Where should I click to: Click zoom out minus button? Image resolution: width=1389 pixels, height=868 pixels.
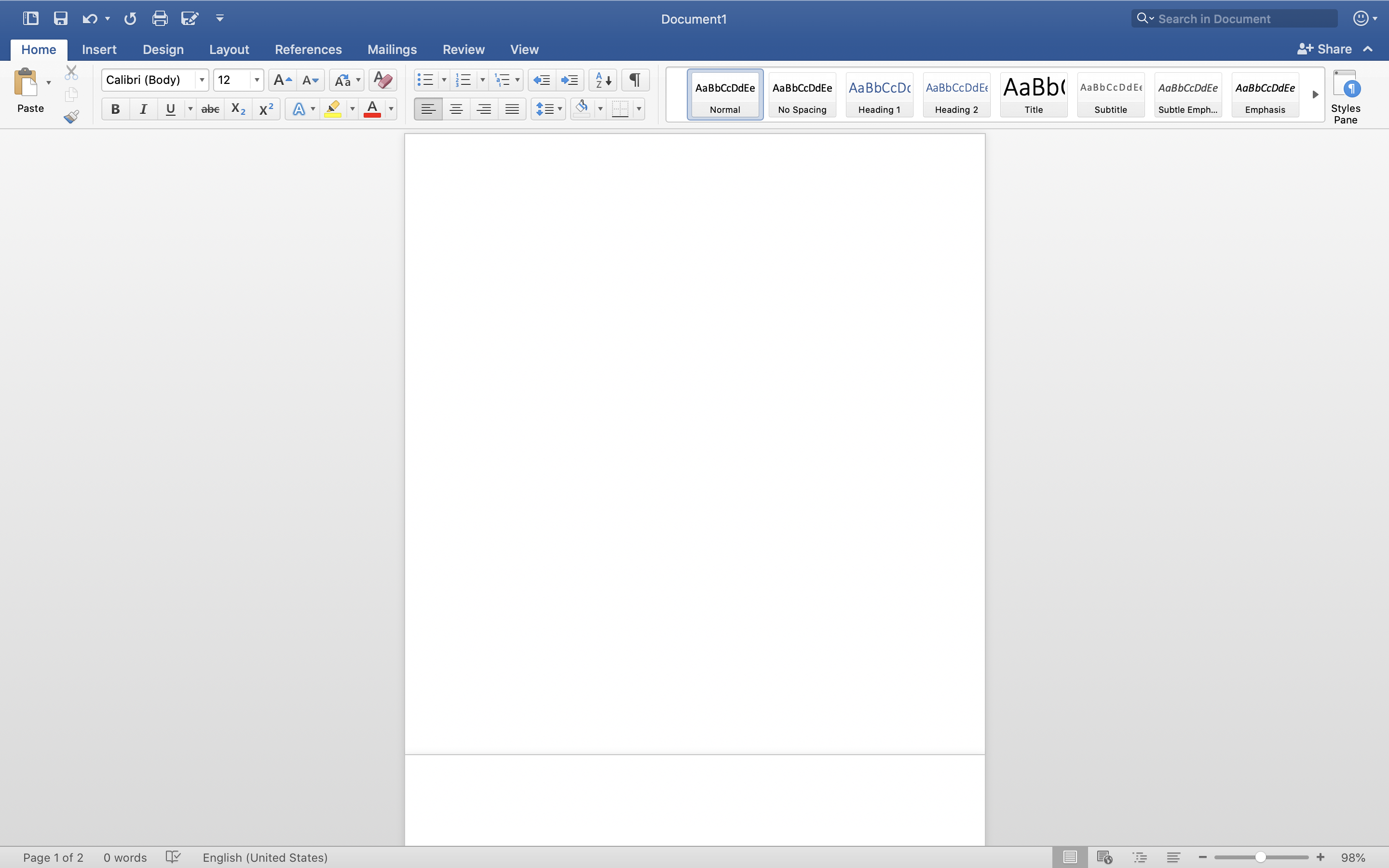(1203, 857)
